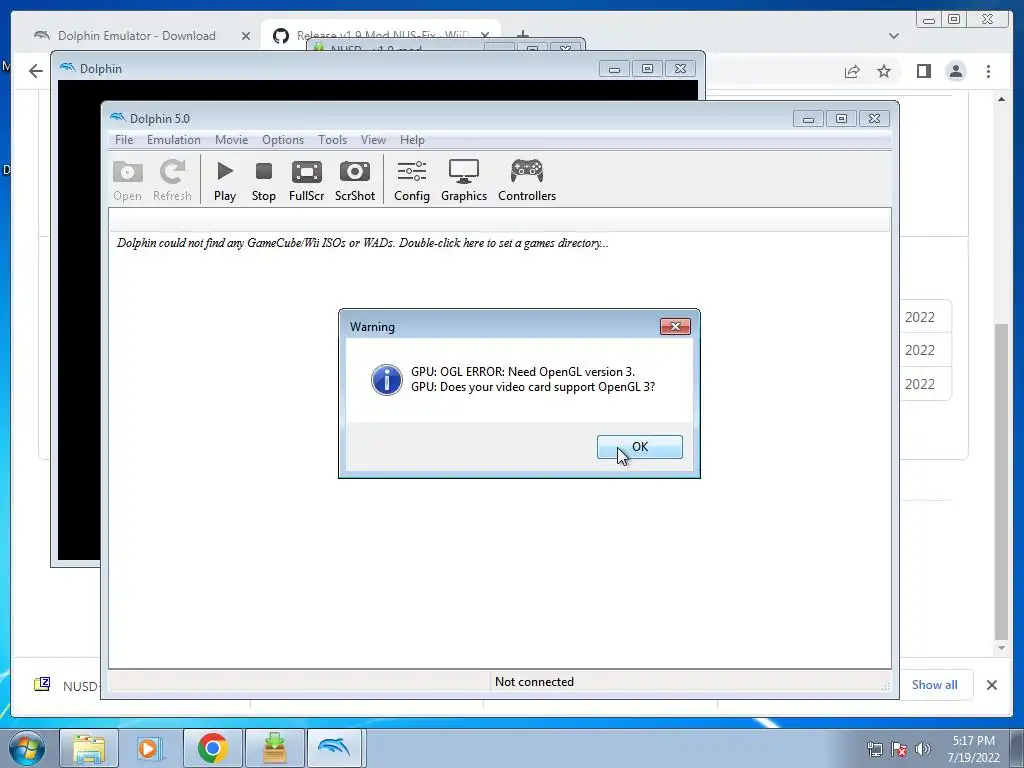Close the Chrome downloads bar
This screenshot has width=1024, height=768.
(991, 684)
